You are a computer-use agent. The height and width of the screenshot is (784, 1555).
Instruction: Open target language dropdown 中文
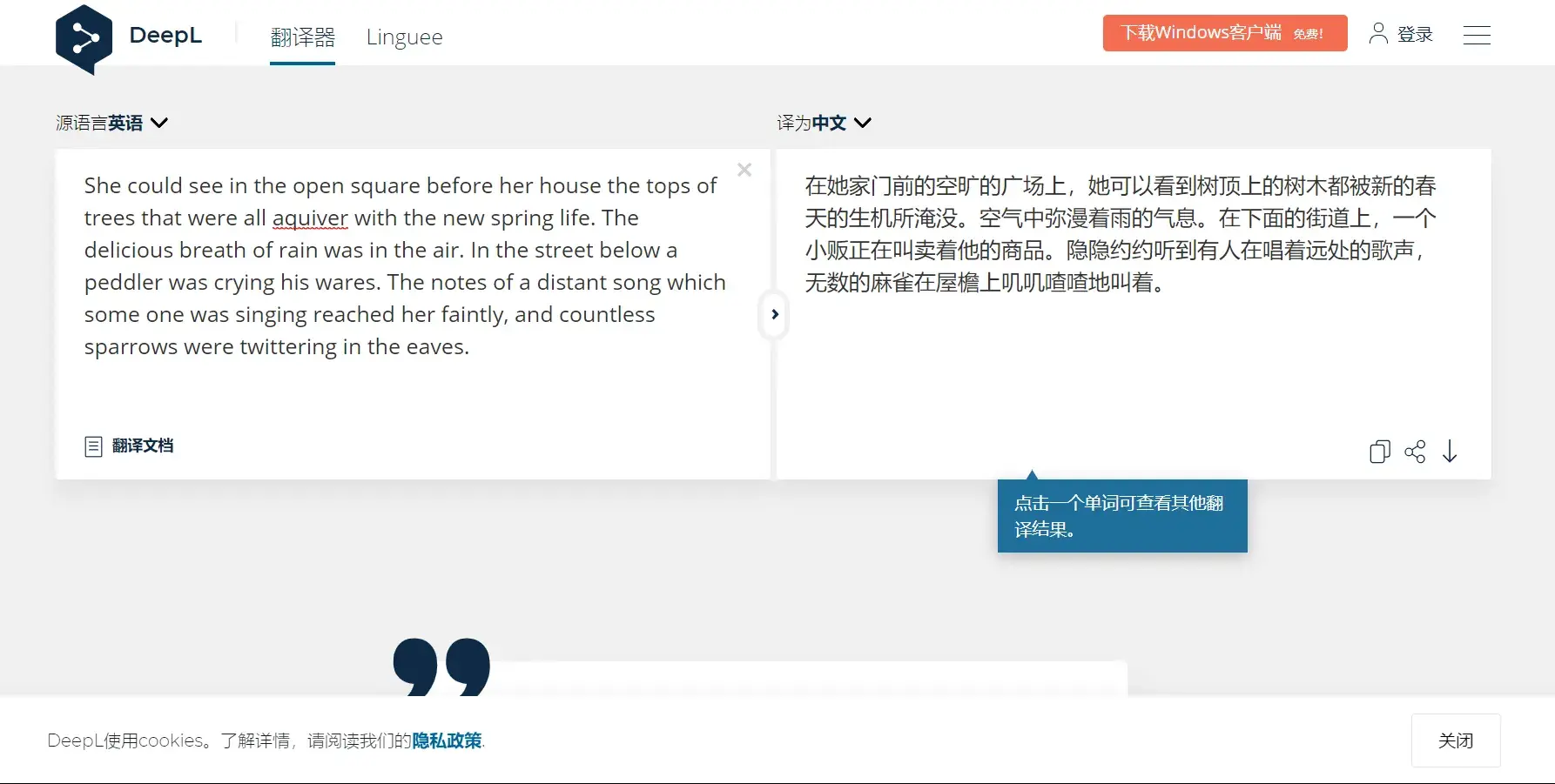(x=824, y=123)
